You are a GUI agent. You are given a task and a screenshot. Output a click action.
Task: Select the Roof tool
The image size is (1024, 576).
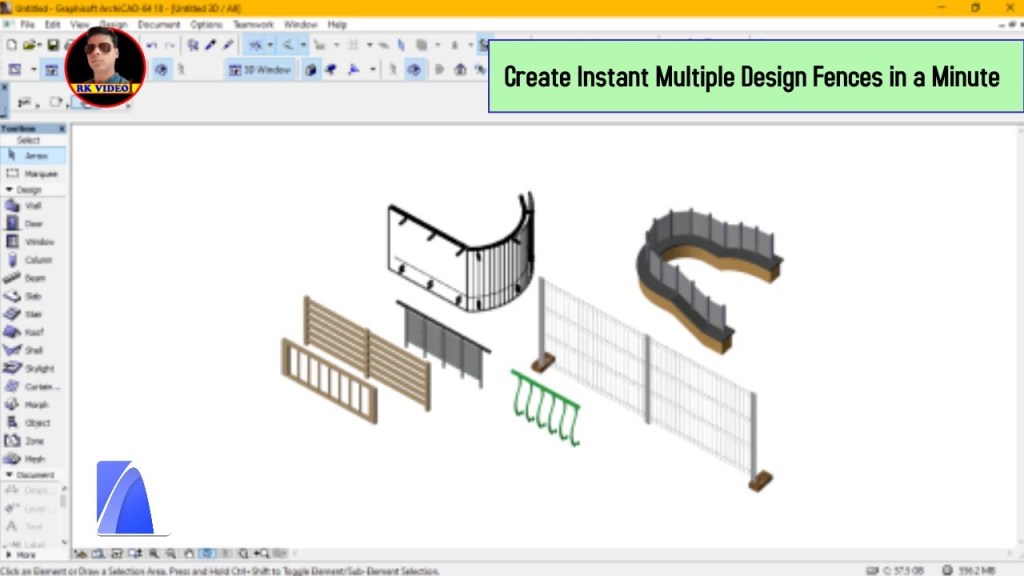[33, 332]
